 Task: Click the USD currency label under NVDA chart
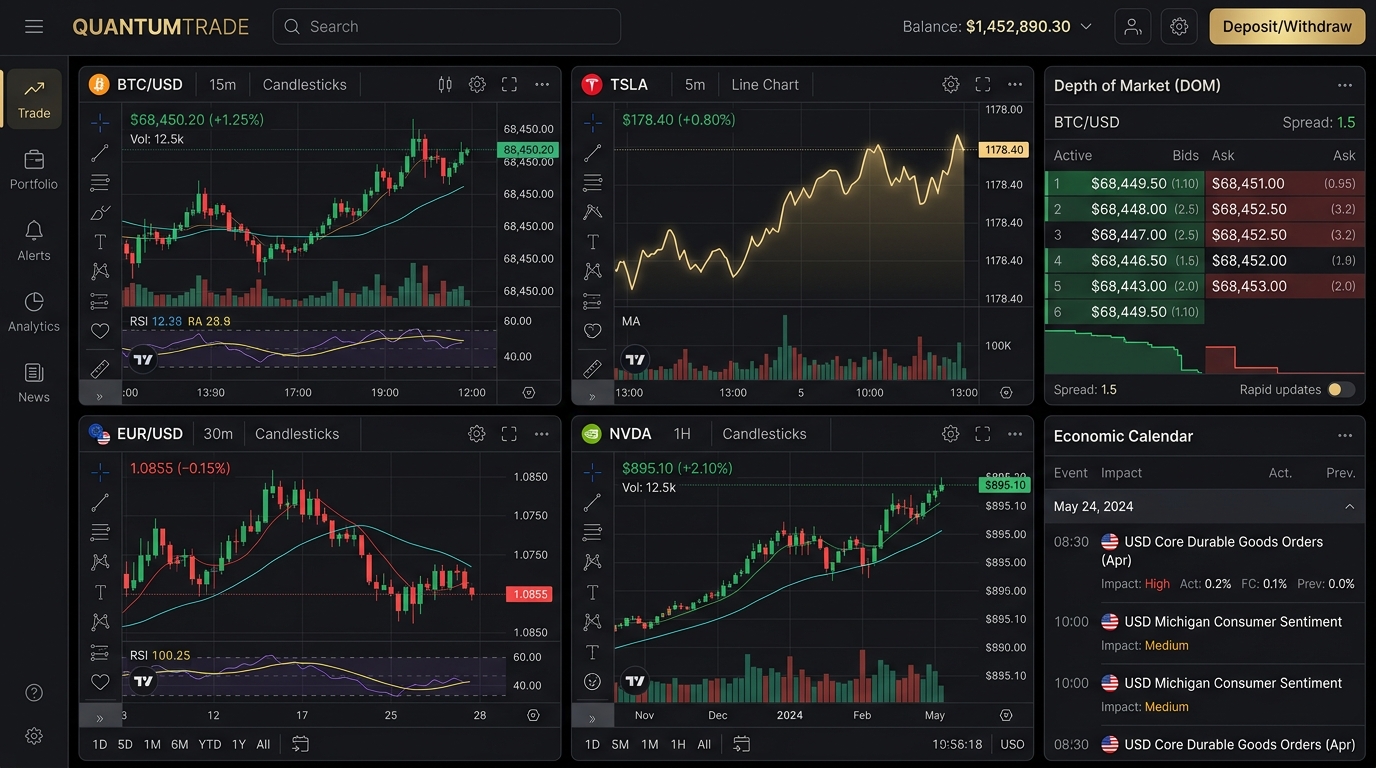coord(1013,744)
